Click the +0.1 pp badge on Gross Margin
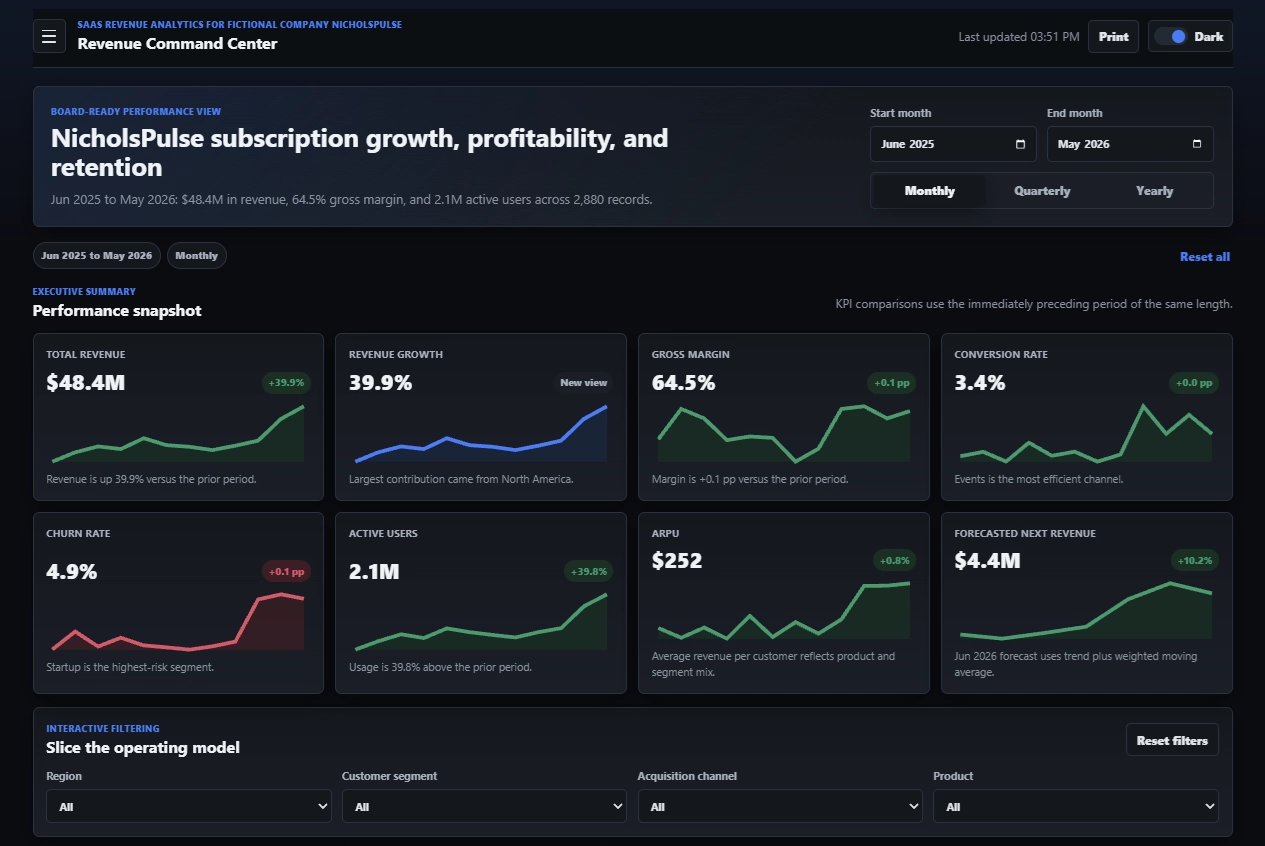Viewport: 1265px width, 846px height. coord(891,382)
